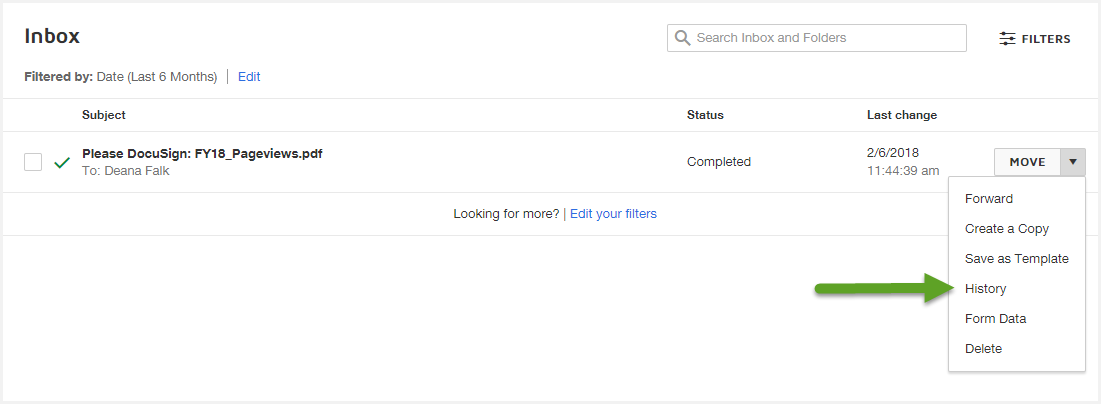Open the FILTERS button label

click(1045, 39)
